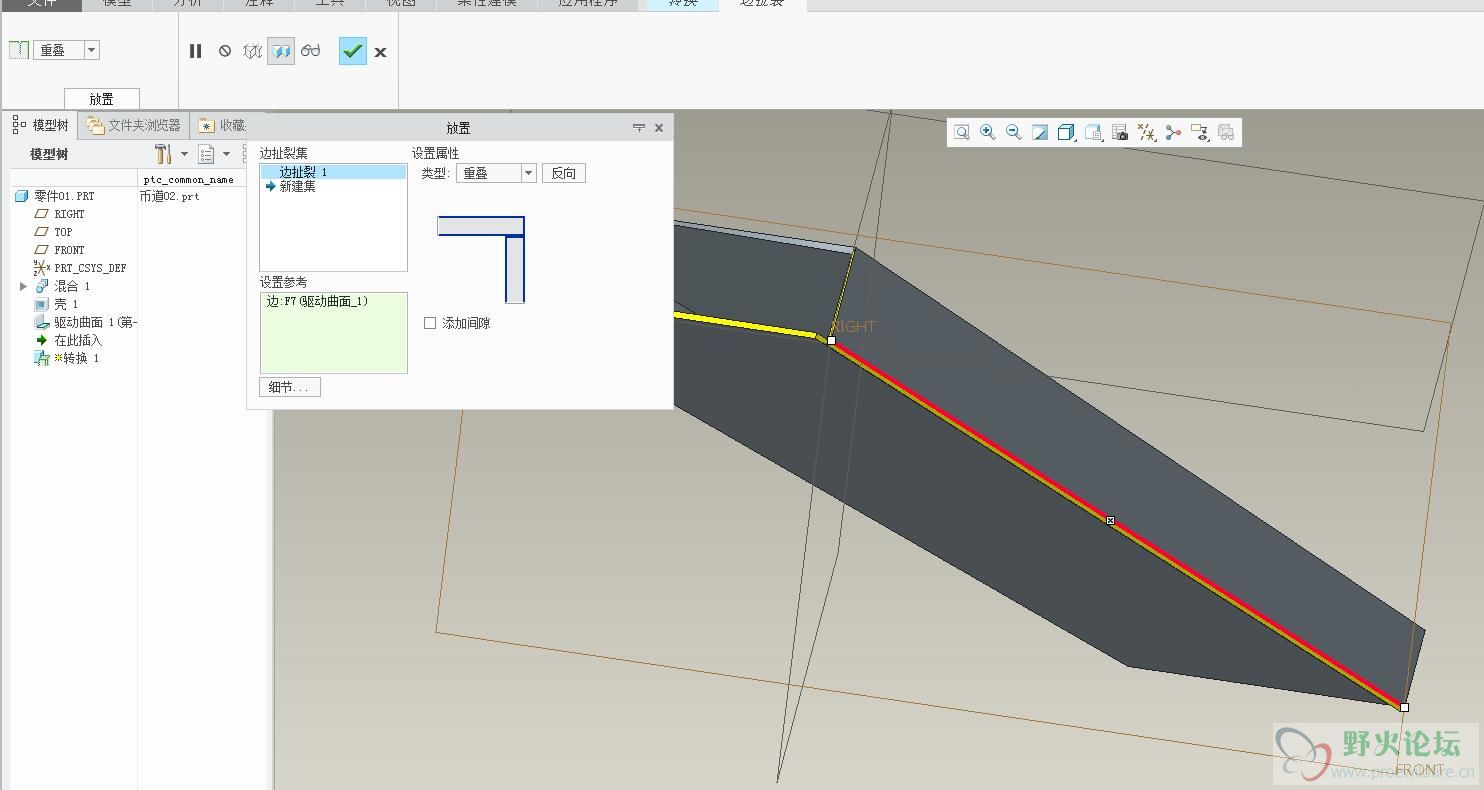Select the FRONT datum plane in tree
1484x790 pixels.
click(x=60, y=250)
